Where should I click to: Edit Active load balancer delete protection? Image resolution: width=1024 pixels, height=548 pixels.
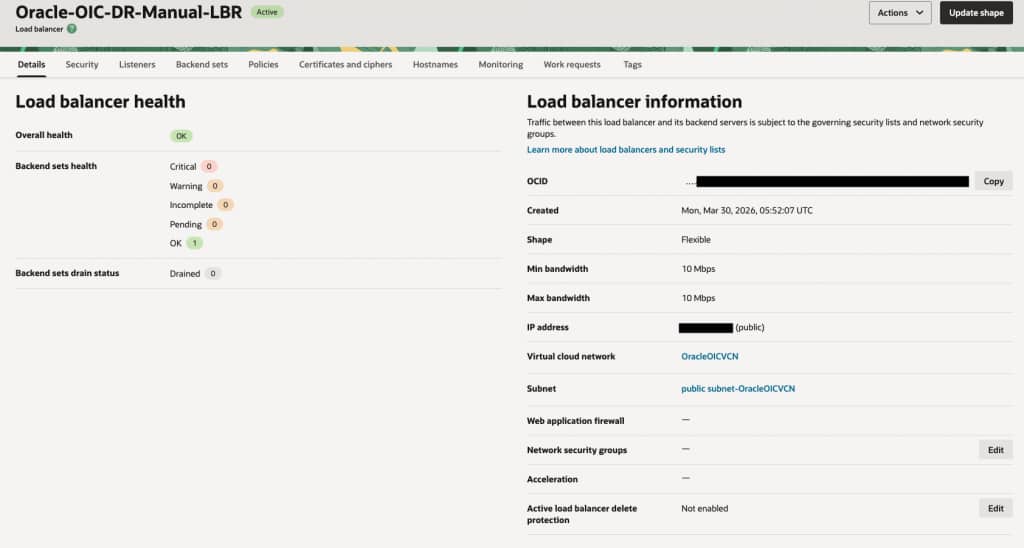point(995,508)
